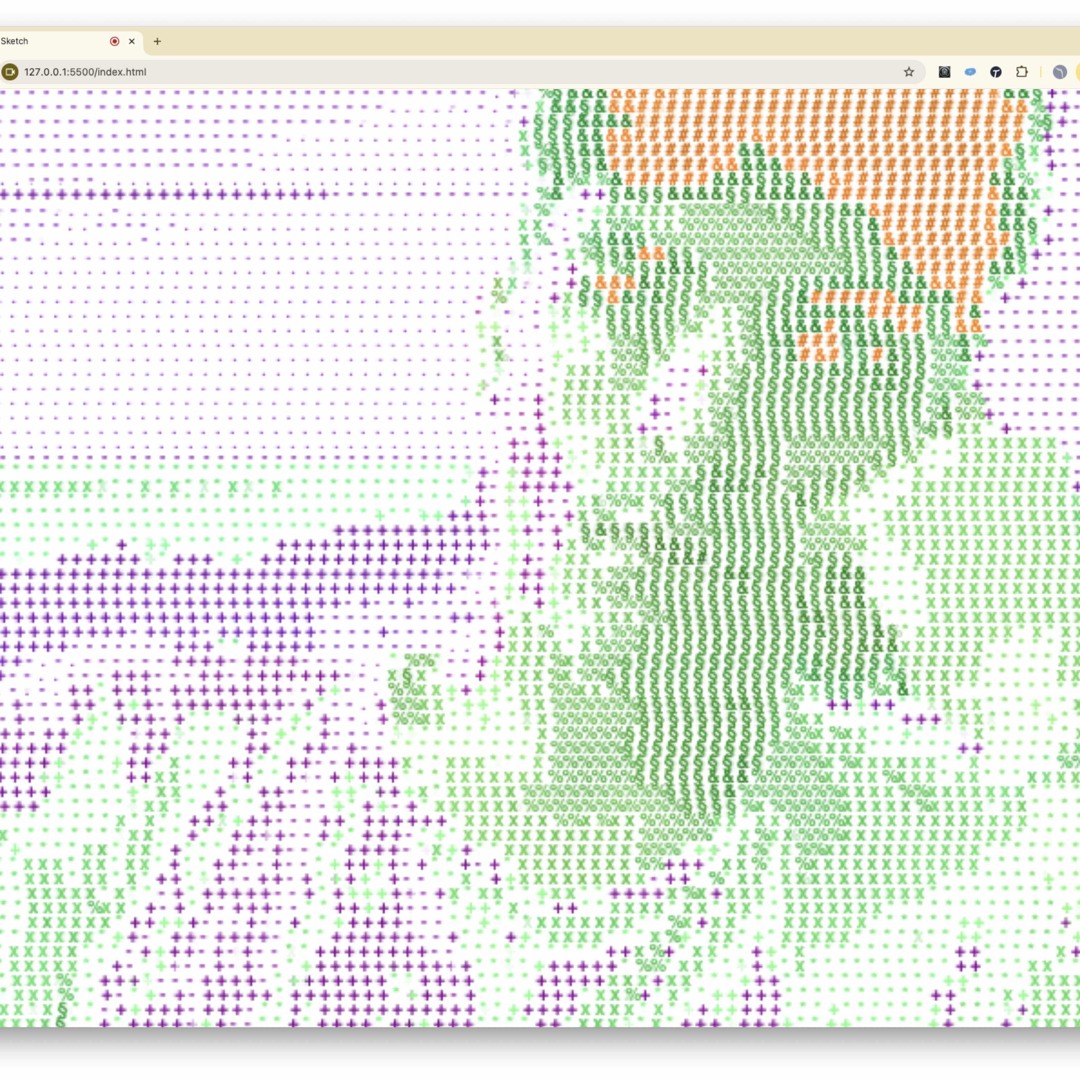1080x1080 pixels.
Task: Open the blue blob extension icon
Action: click(x=970, y=72)
